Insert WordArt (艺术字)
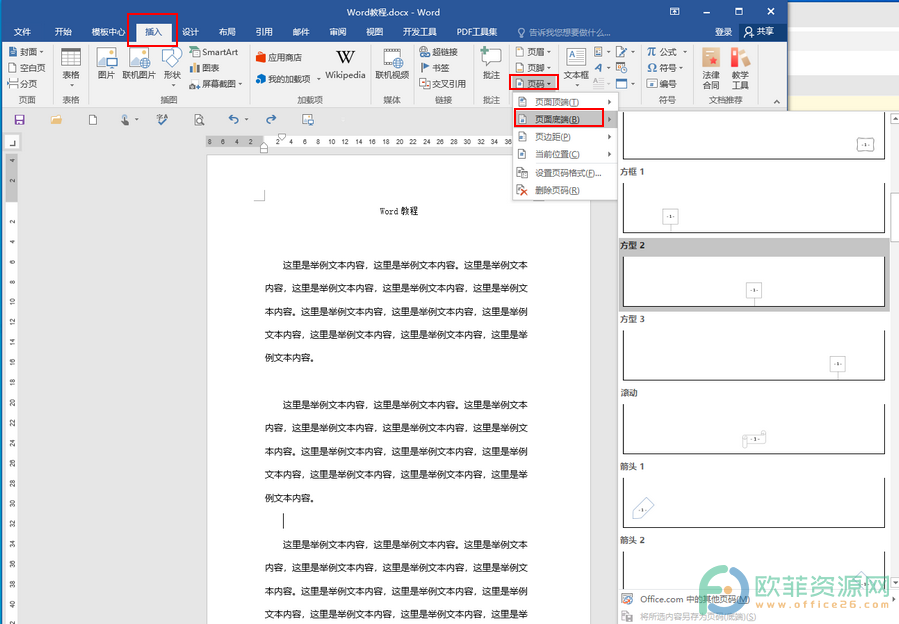899x624 pixels. (x=601, y=68)
